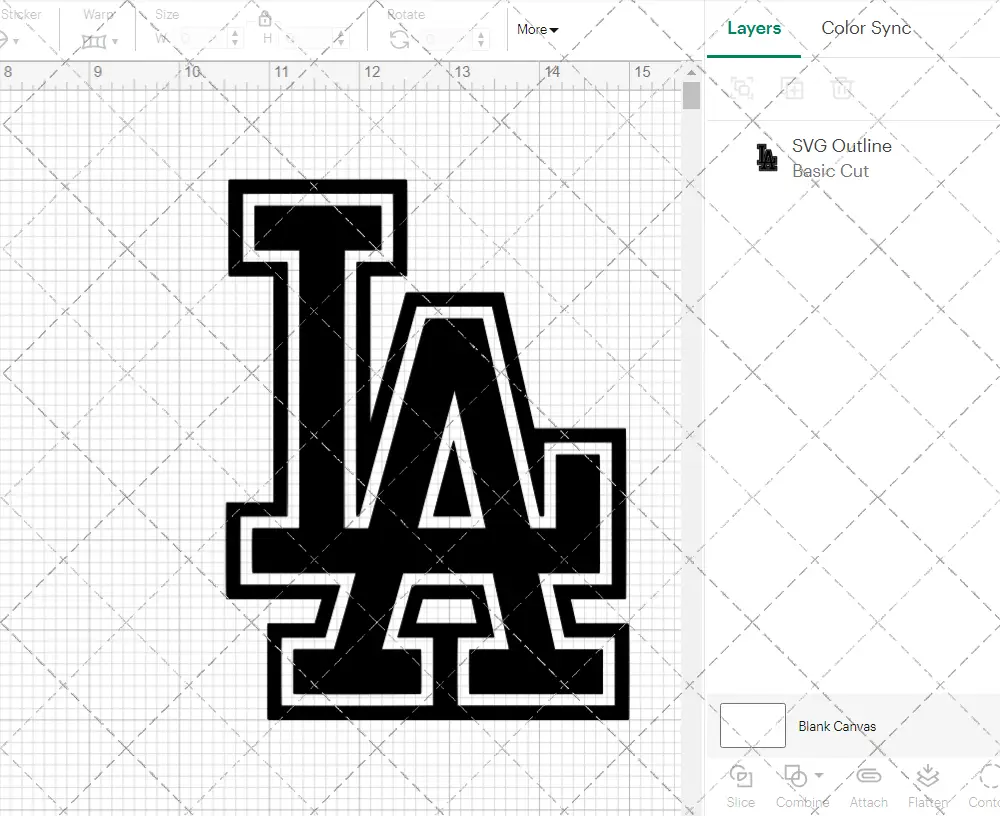Toggle the size aspect ratio lock
The width and height of the screenshot is (1000, 816).
click(265, 19)
